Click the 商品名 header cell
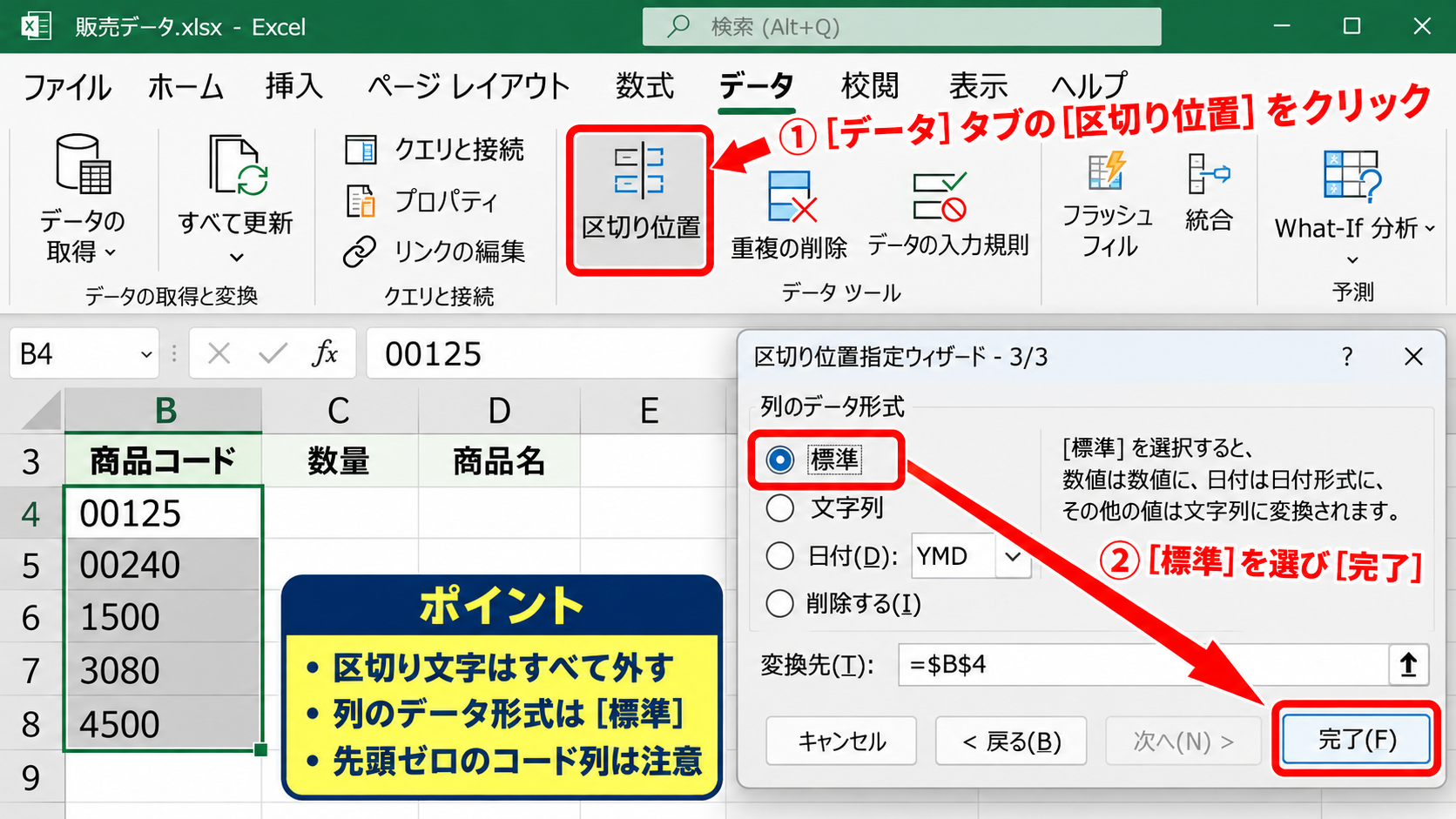 [499, 460]
